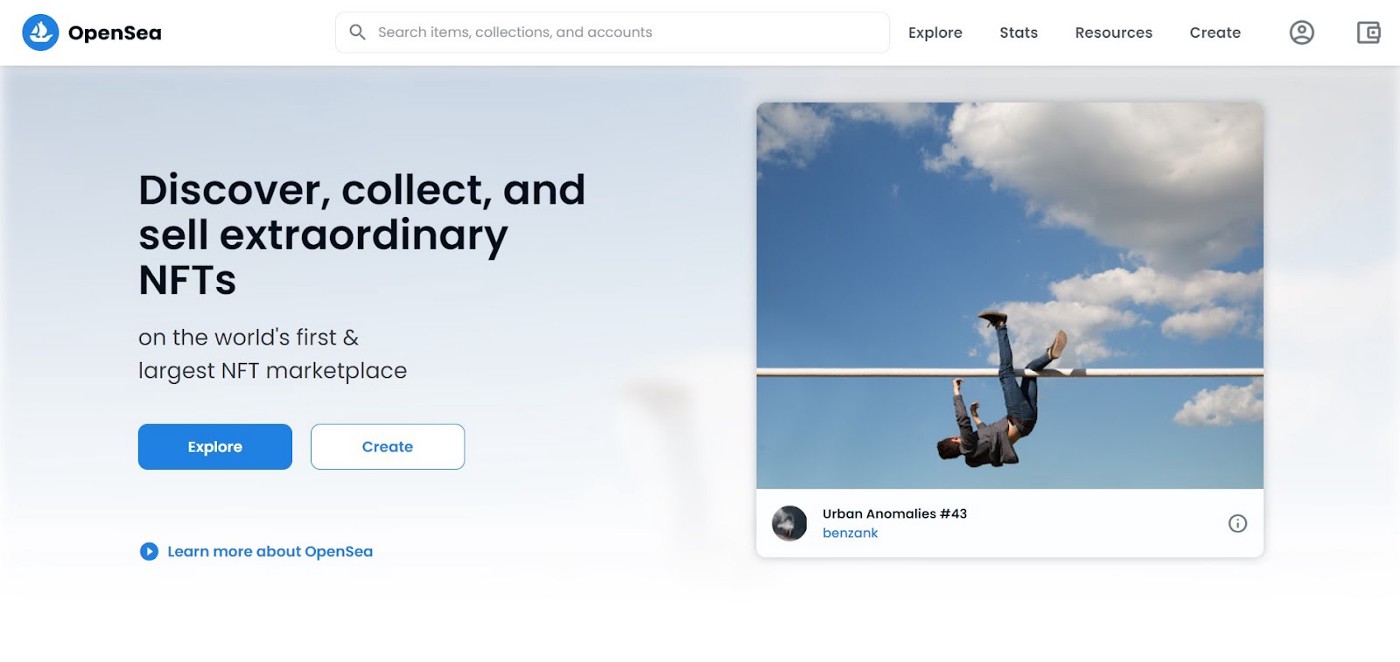Click the OpenSea ship logo icon
Viewport: 1400px width, 662px height.
(x=41, y=33)
